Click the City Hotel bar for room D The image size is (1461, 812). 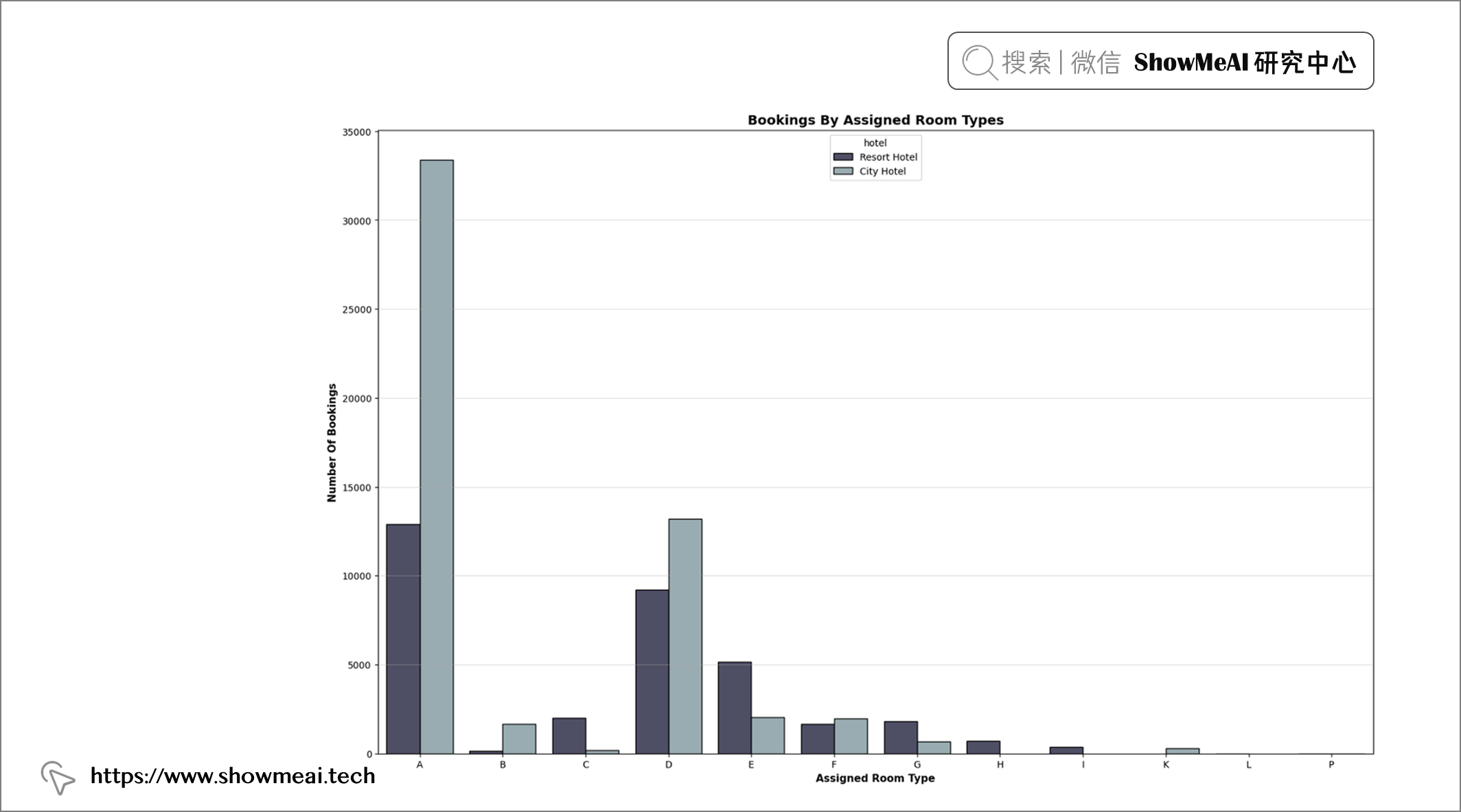tap(685, 636)
